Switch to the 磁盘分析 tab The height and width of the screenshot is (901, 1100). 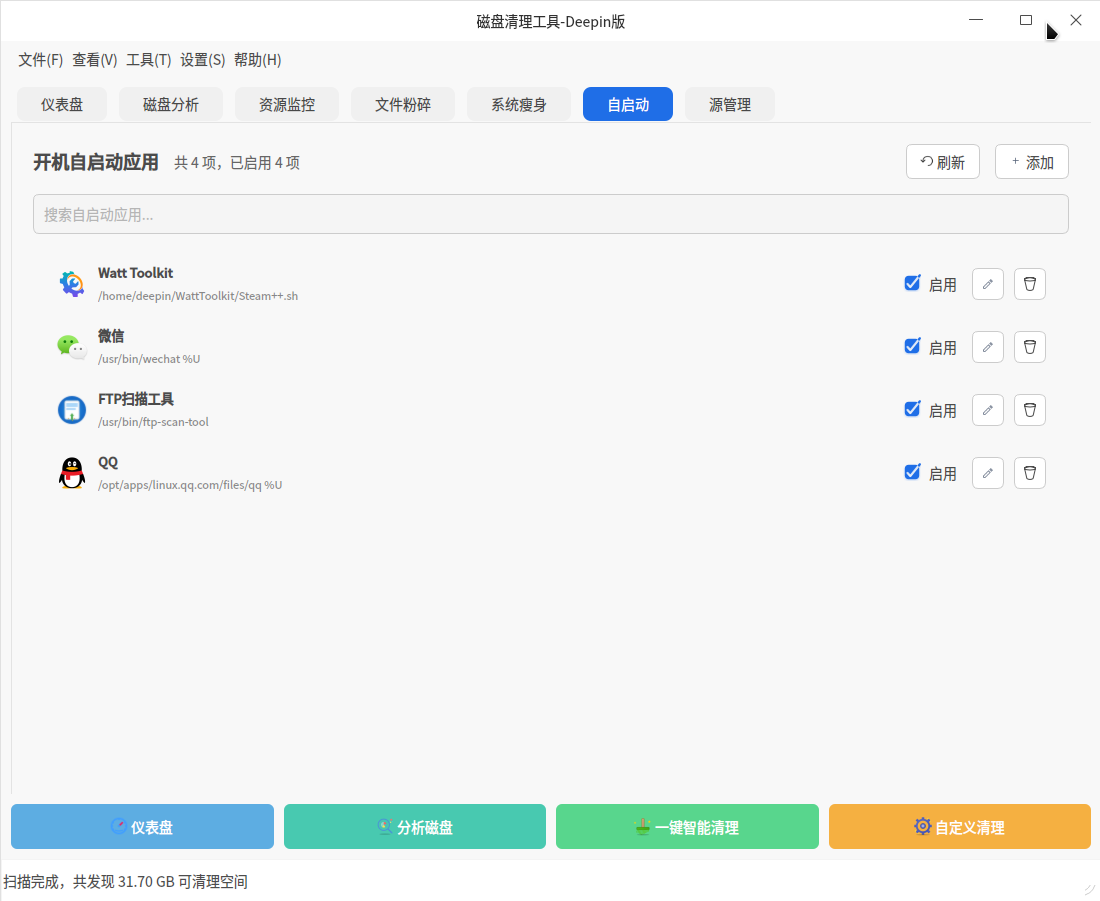(171, 104)
